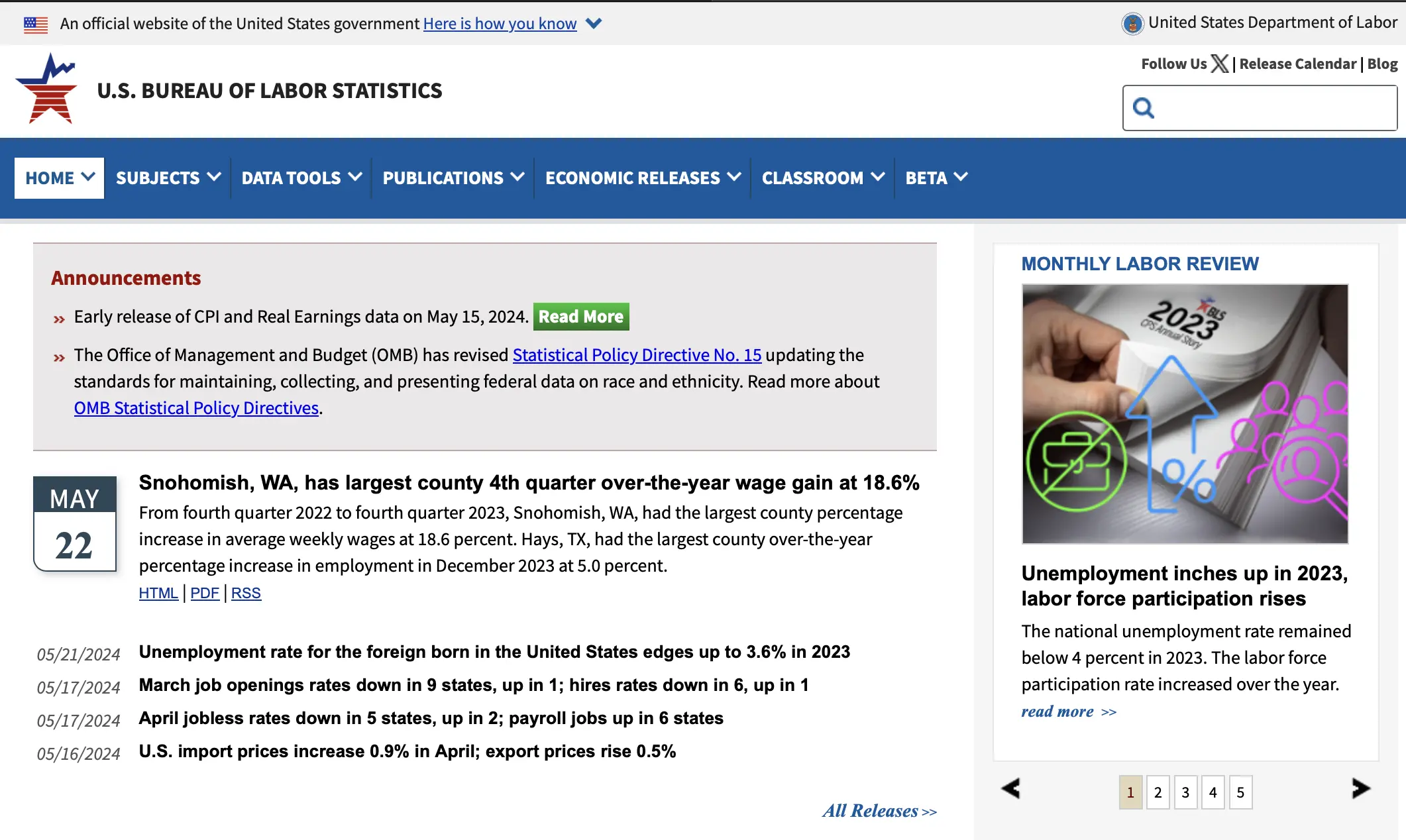Go to previous Monthly Labor Review slide
The width and height of the screenshot is (1406, 840).
click(x=1010, y=788)
